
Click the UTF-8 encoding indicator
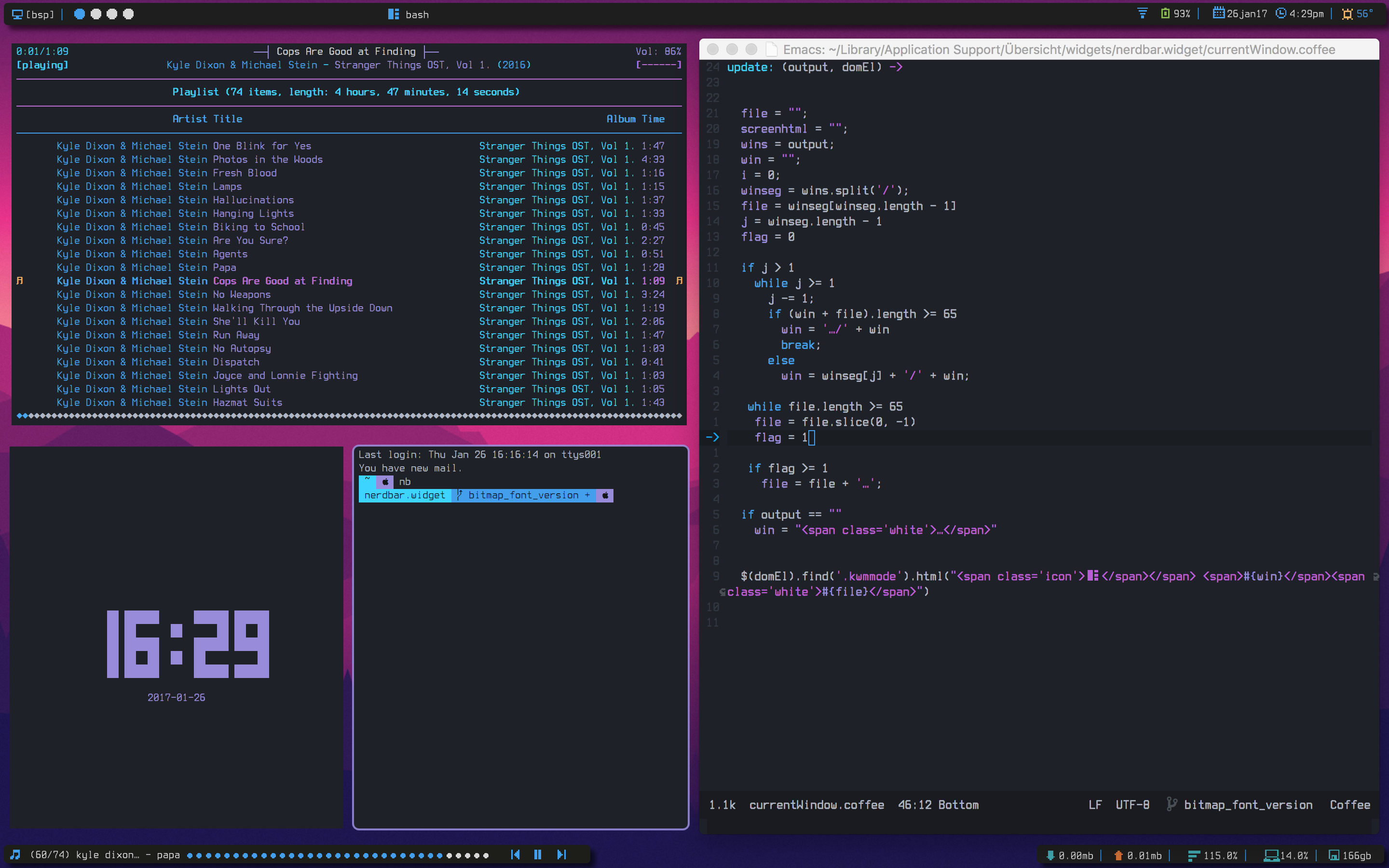point(1132,805)
